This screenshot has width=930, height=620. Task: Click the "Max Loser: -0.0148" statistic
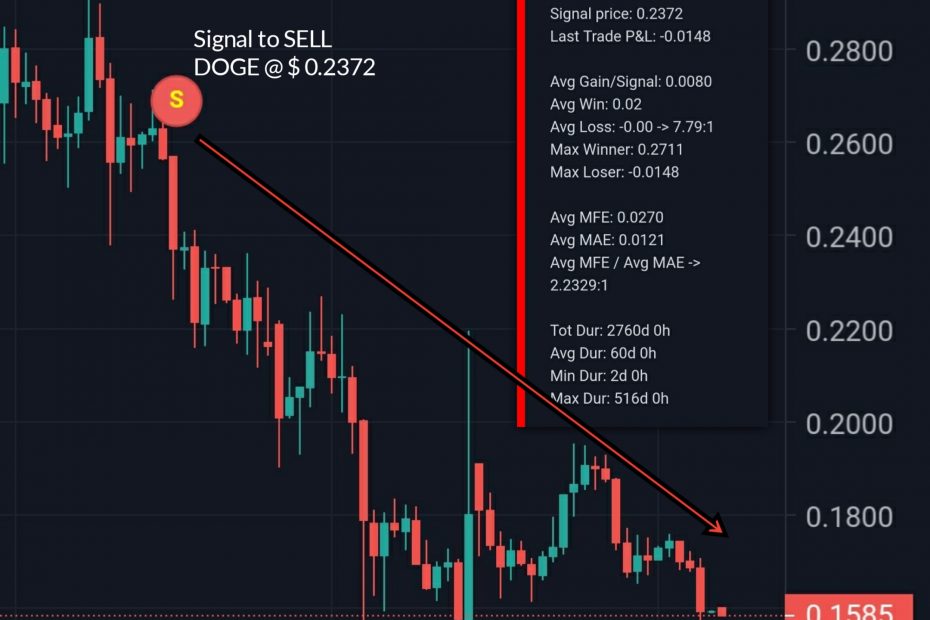pos(614,172)
